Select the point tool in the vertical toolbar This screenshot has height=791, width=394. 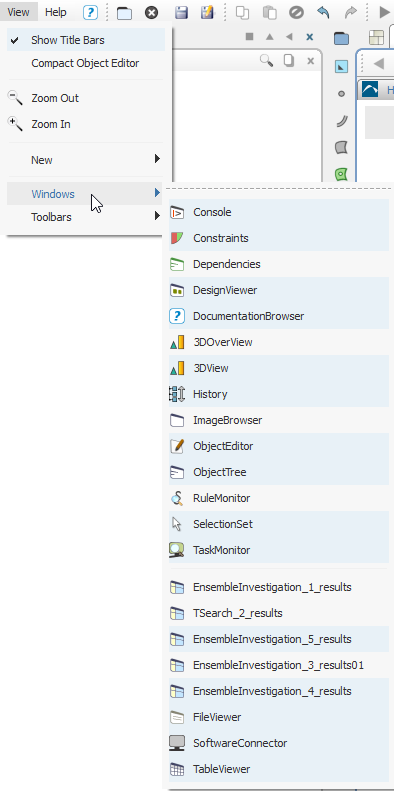tap(342, 94)
